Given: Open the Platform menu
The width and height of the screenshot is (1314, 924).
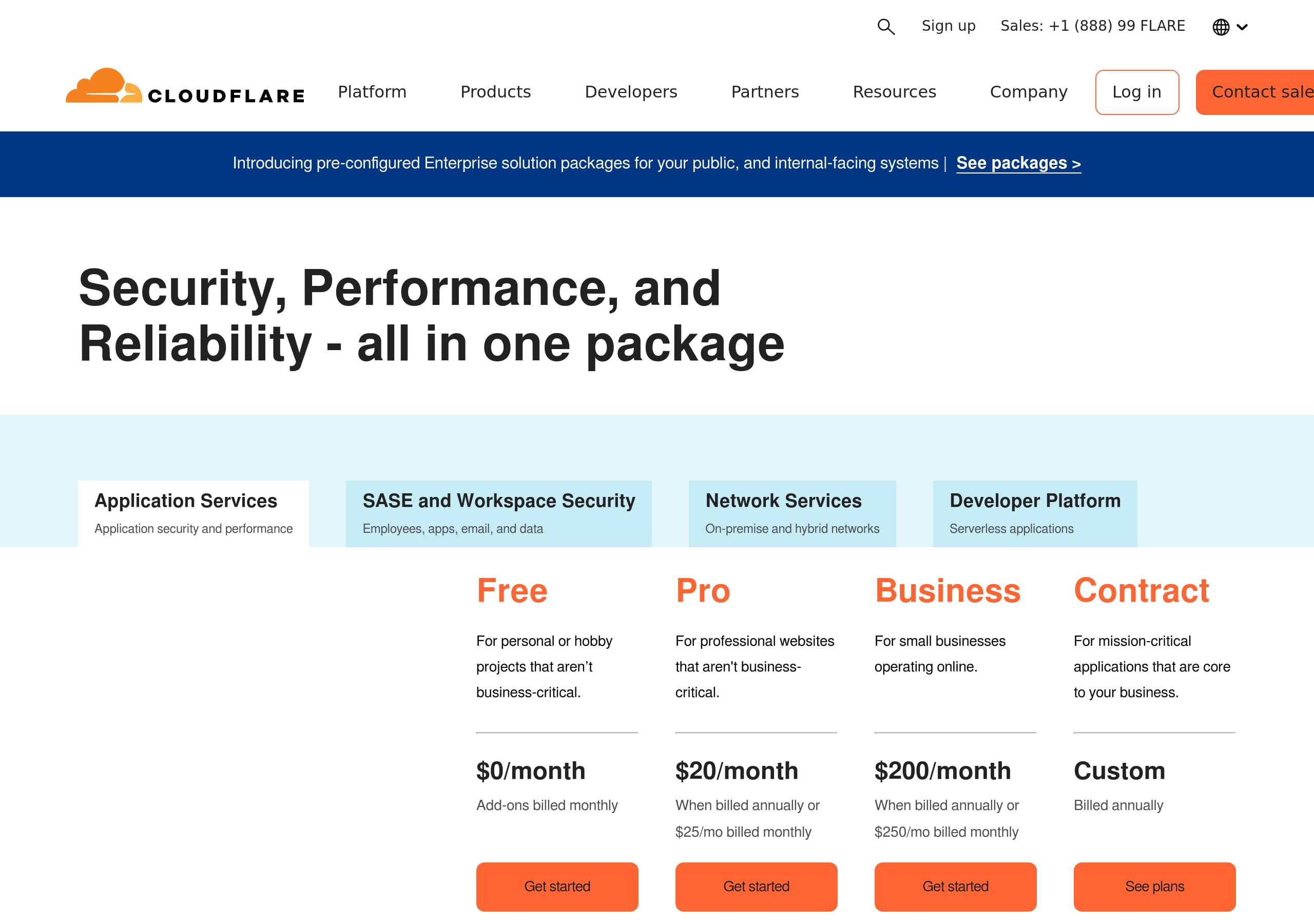Looking at the screenshot, I should tap(372, 91).
